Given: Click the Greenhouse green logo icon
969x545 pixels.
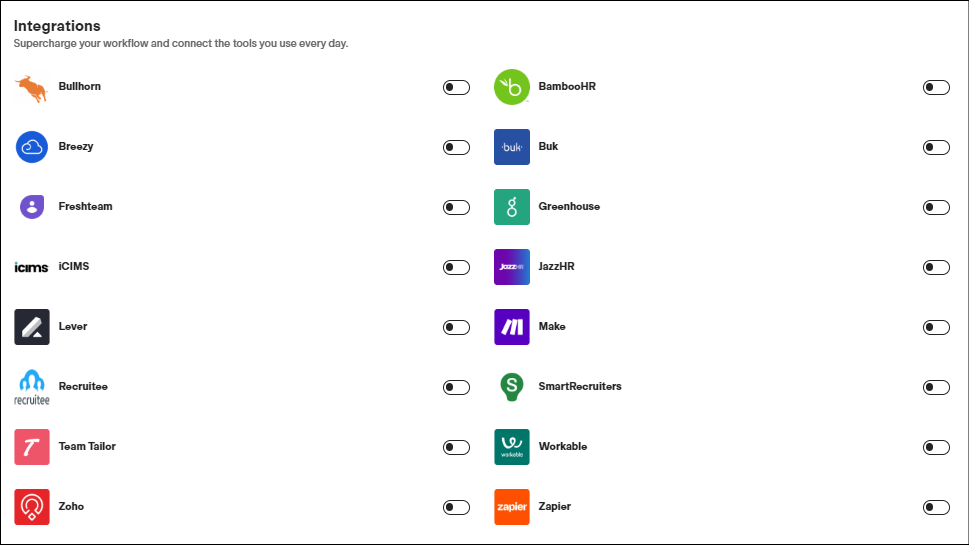Looking at the screenshot, I should 512,207.
